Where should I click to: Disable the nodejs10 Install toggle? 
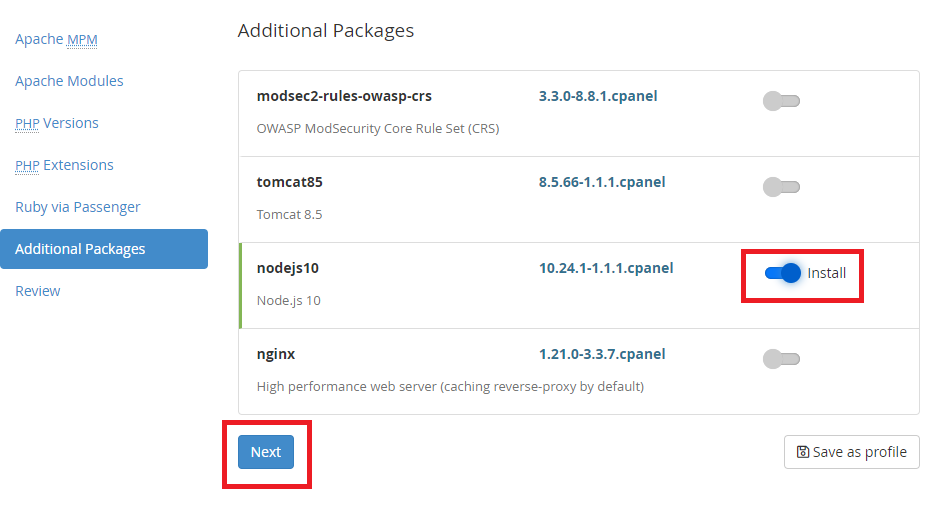(783, 273)
